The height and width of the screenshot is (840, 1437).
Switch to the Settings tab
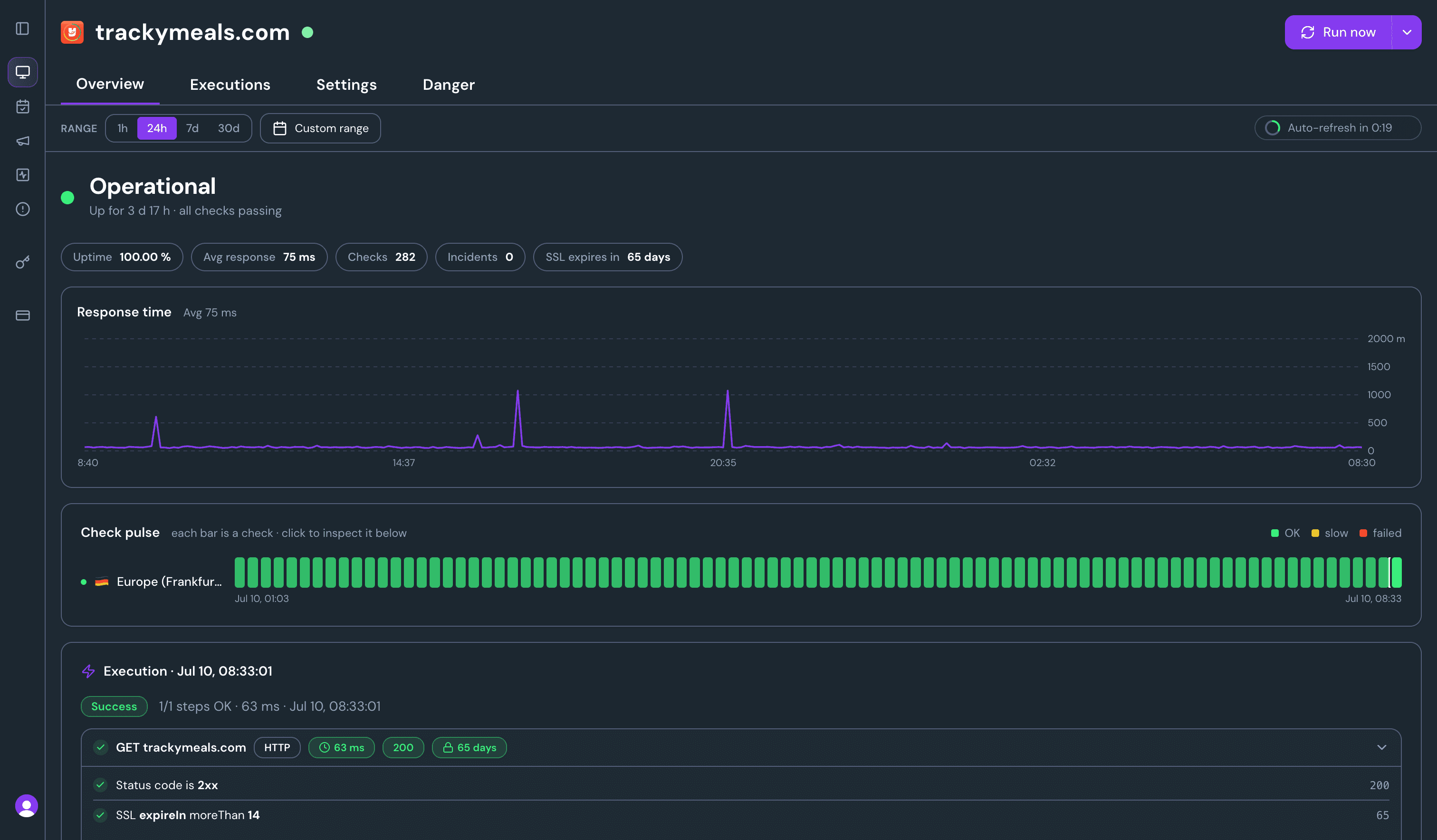346,85
